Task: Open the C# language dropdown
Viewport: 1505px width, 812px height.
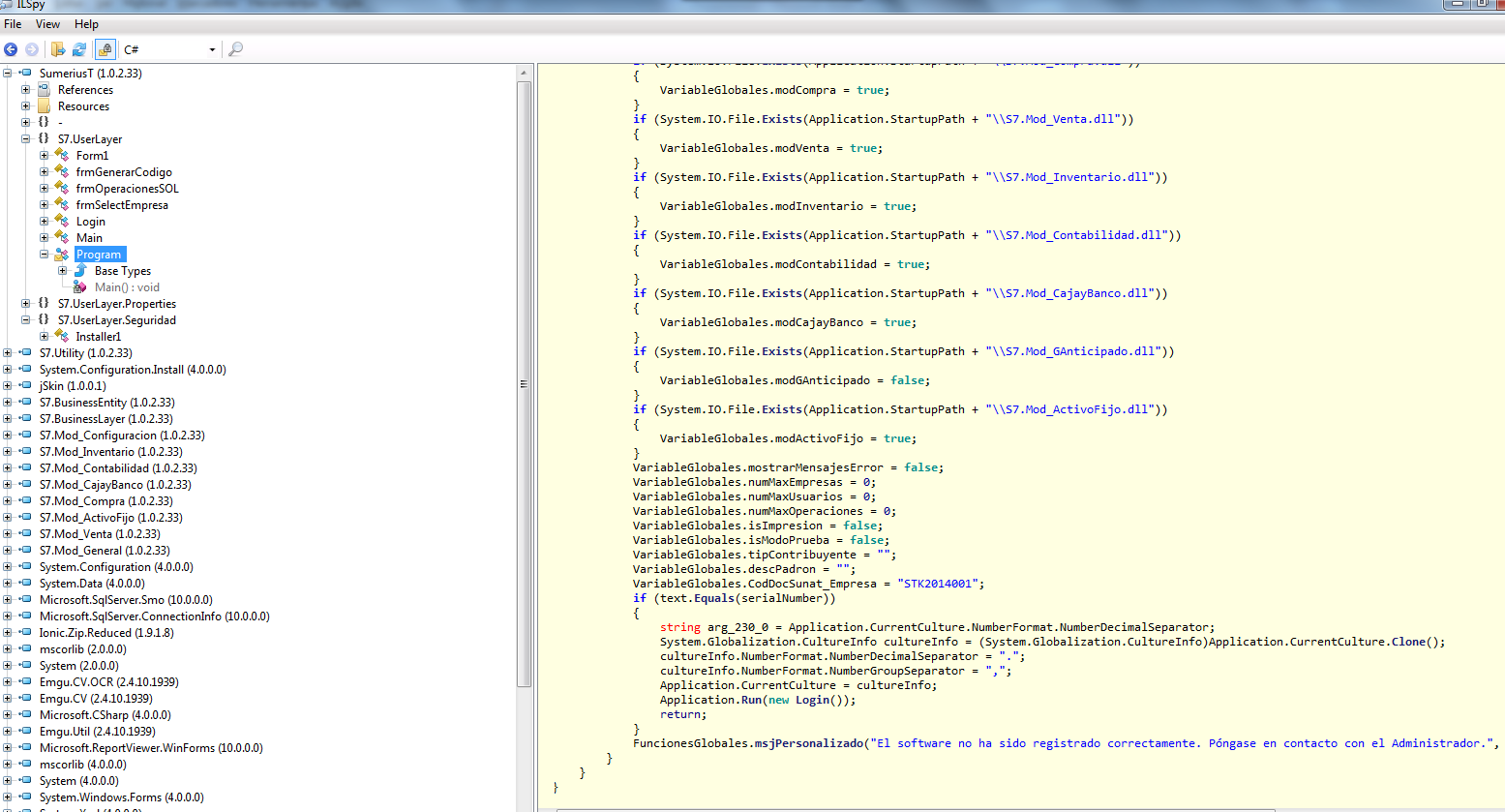Action: pos(211,49)
